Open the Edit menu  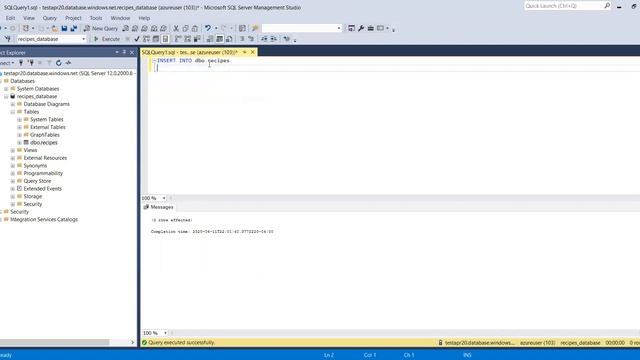click(10, 18)
